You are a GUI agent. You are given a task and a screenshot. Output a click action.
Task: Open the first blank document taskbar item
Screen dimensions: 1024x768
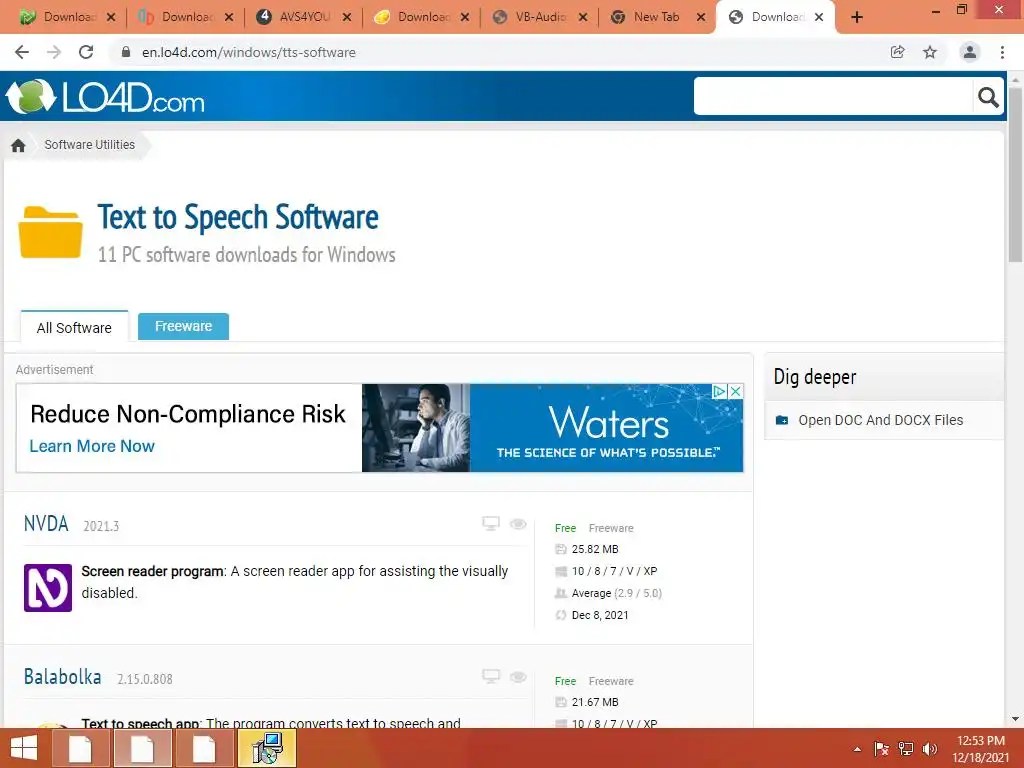click(80, 748)
